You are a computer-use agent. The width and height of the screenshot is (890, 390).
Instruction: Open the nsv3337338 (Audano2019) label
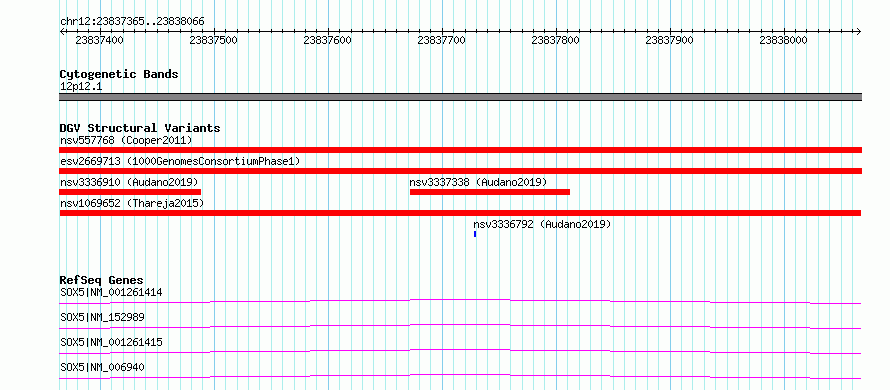pos(478,182)
